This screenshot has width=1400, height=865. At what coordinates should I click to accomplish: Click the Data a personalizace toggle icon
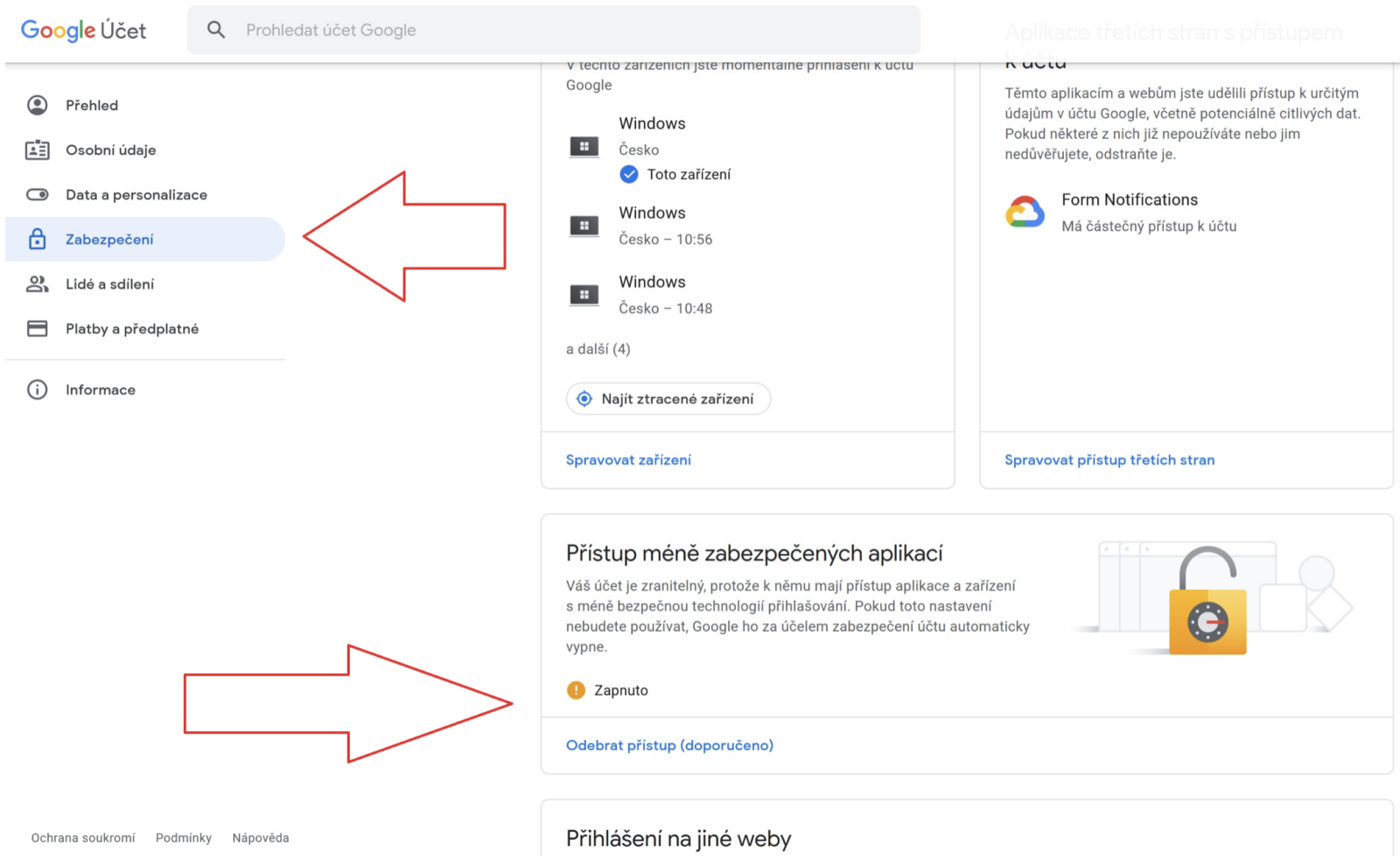click(37, 194)
